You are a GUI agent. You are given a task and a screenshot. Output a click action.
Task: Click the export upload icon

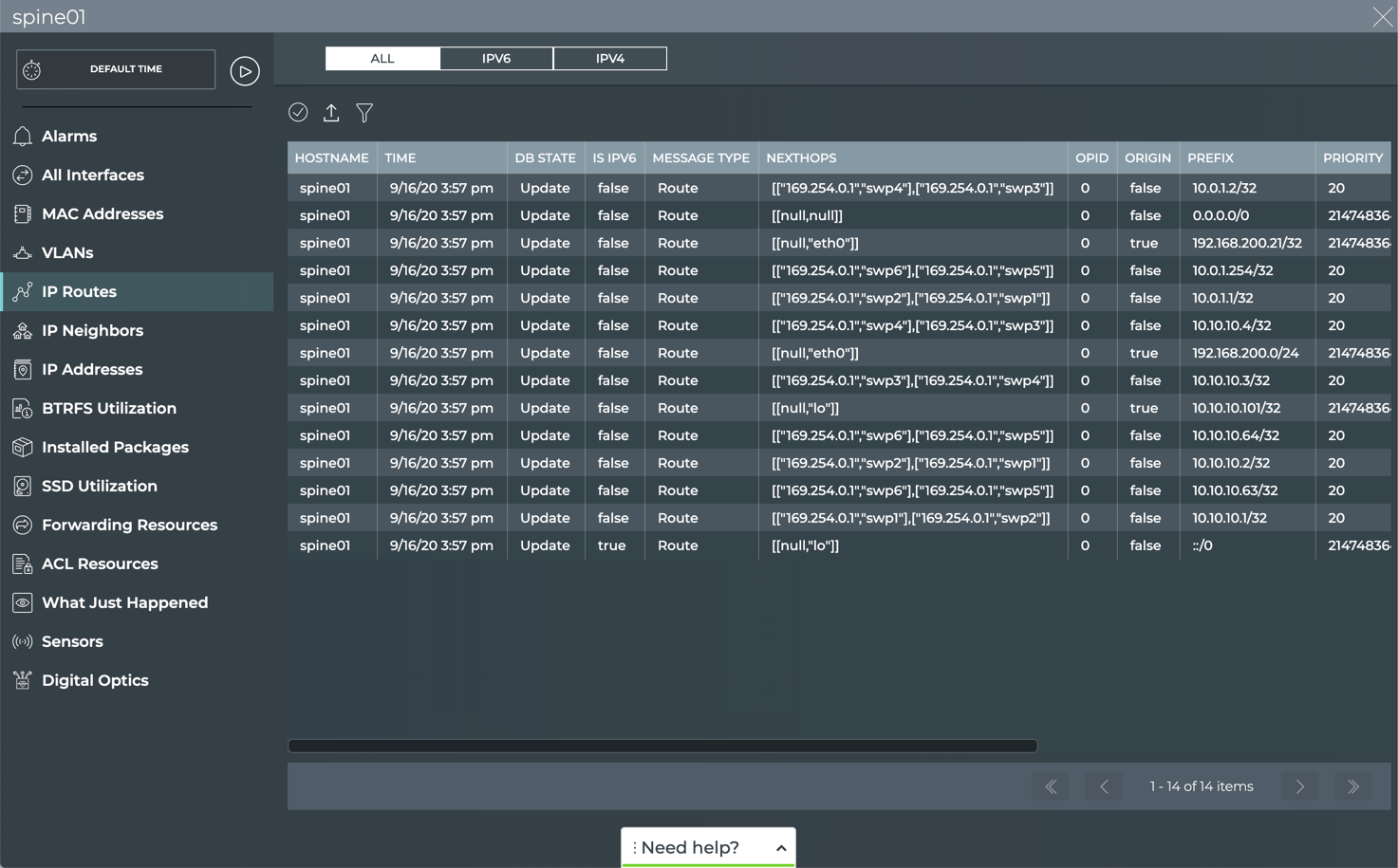331,113
